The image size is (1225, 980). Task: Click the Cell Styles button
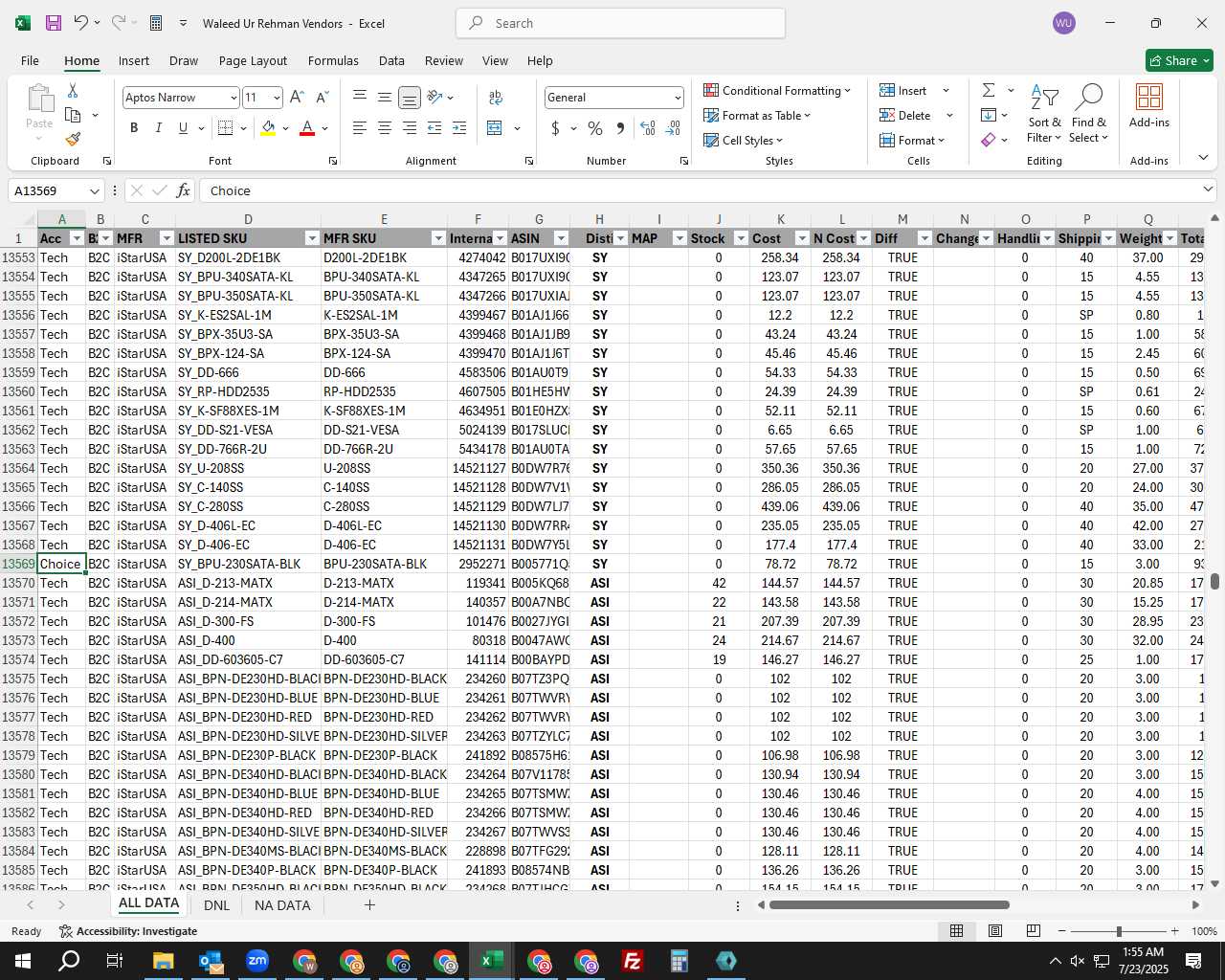click(744, 140)
